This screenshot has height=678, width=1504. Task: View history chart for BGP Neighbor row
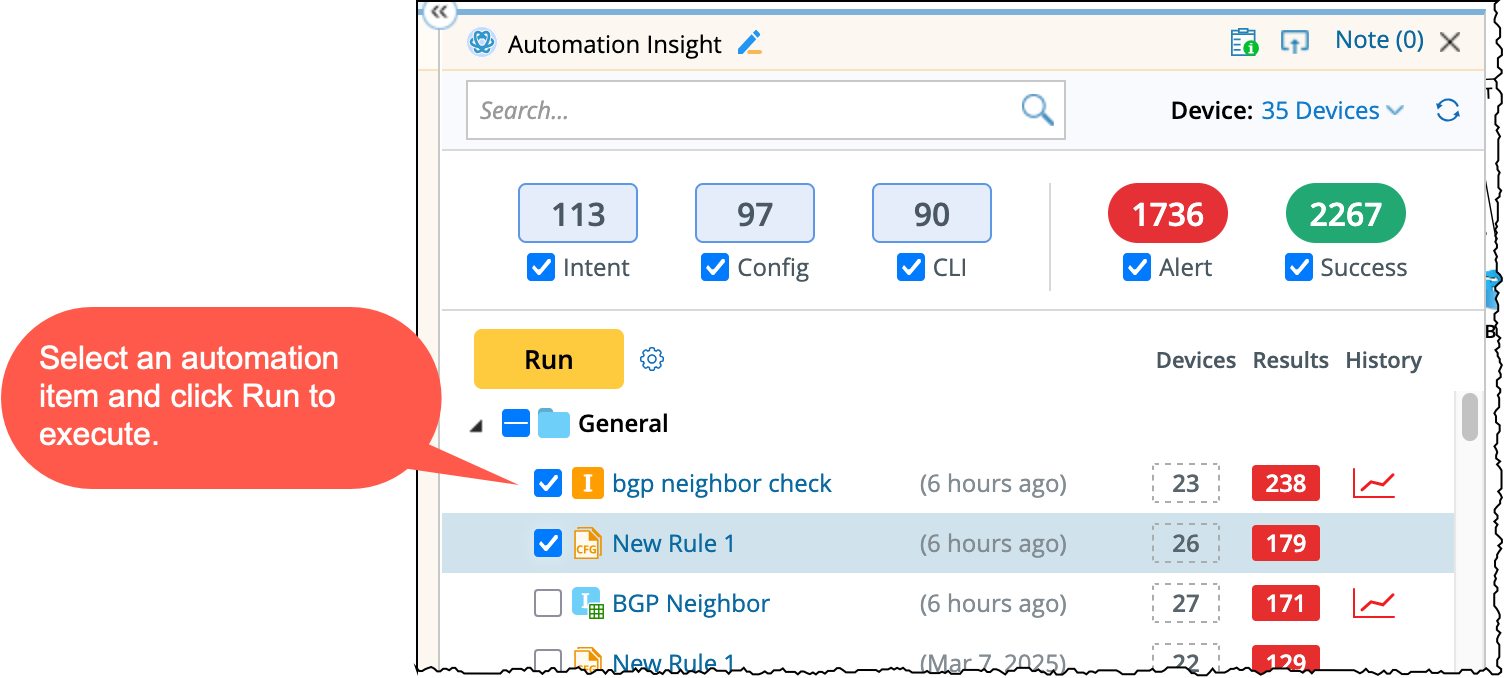click(x=1373, y=604)
